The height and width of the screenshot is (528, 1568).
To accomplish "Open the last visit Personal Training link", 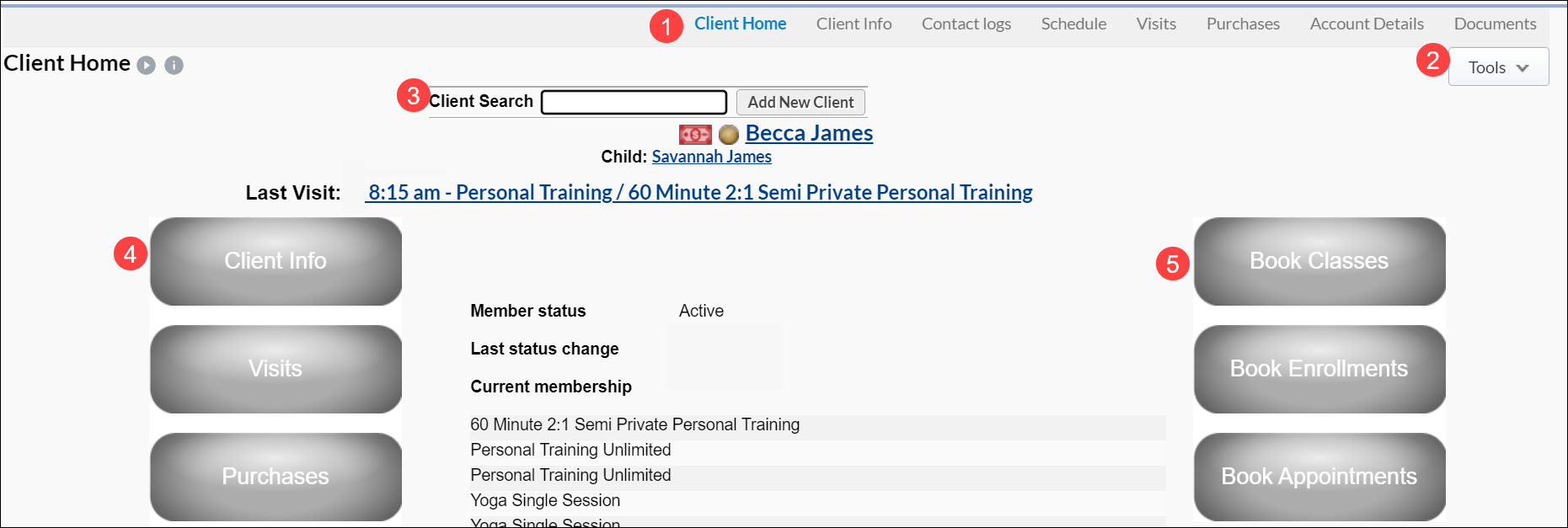I will pyautogui.click(x=700, y=193).
